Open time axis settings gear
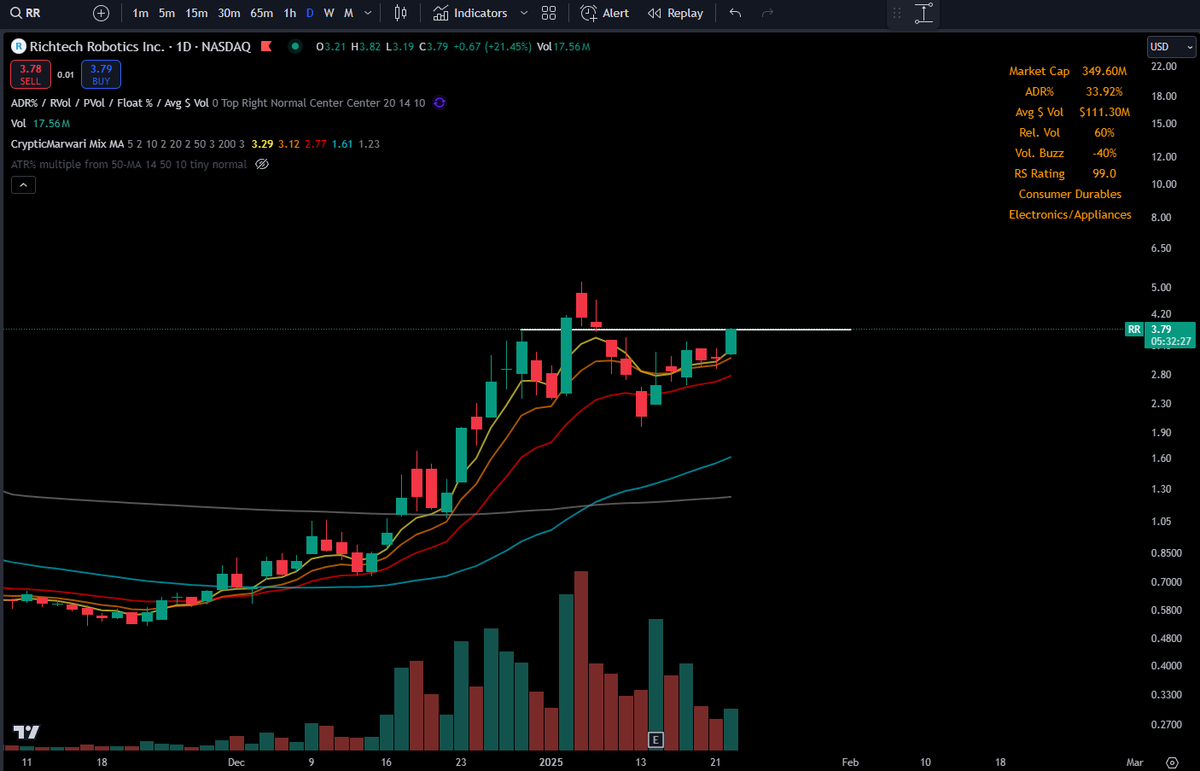Viewport: 1200px width, 771px height. tap(1172, 761)
